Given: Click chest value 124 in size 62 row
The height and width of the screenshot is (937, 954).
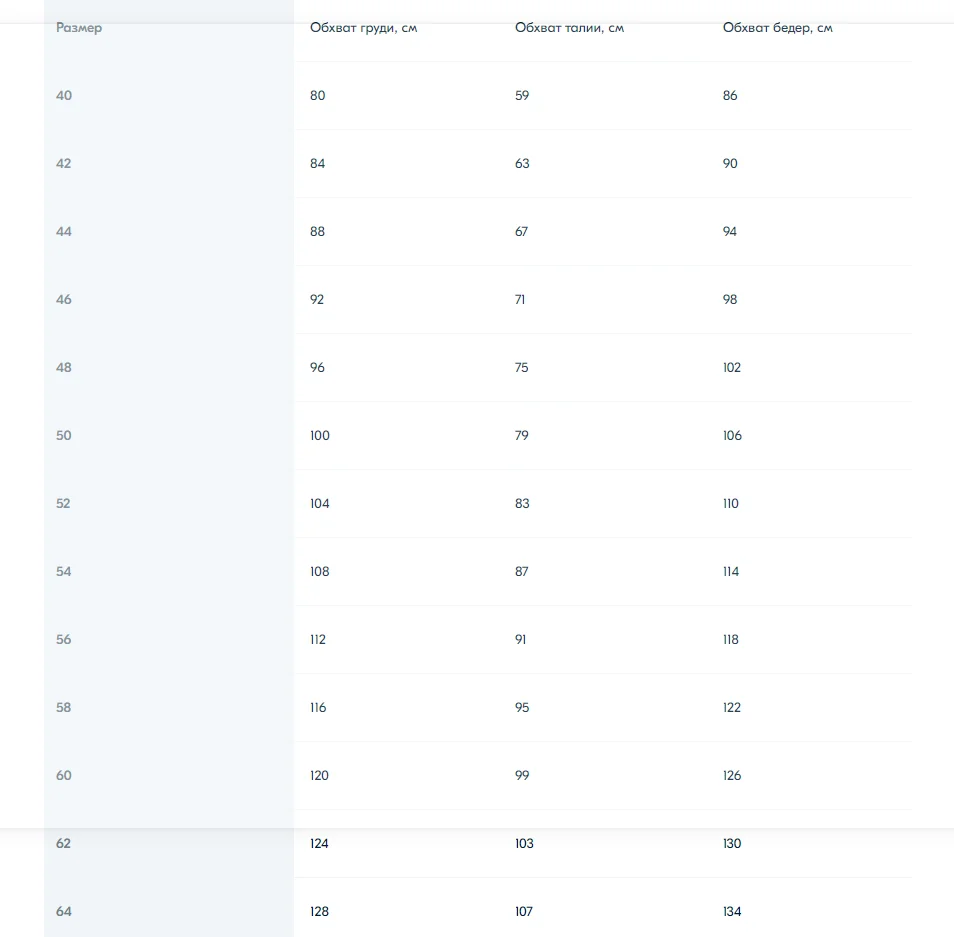Looking at the screenshot, I should [319, 843].
